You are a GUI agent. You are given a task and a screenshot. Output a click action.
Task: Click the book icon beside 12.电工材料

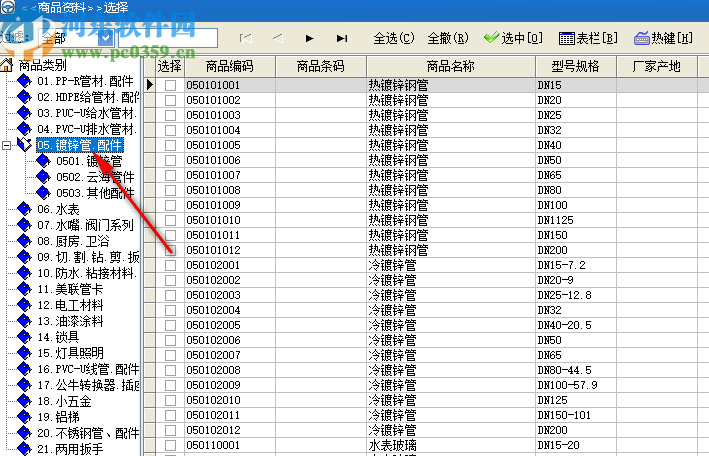tap(25, 305)
